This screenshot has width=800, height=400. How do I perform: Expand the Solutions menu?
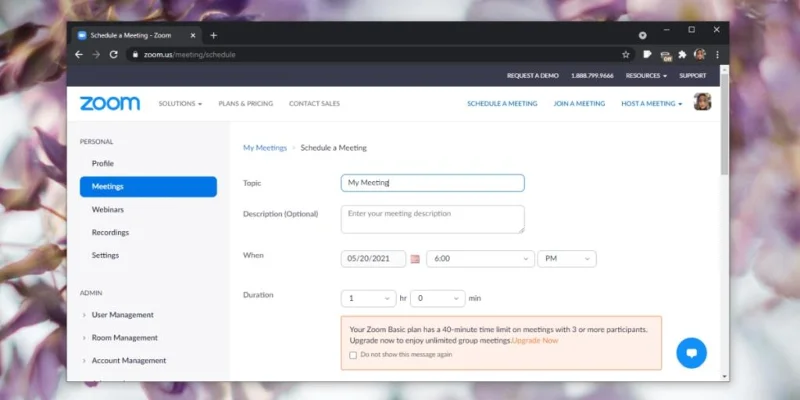point(180,104)
